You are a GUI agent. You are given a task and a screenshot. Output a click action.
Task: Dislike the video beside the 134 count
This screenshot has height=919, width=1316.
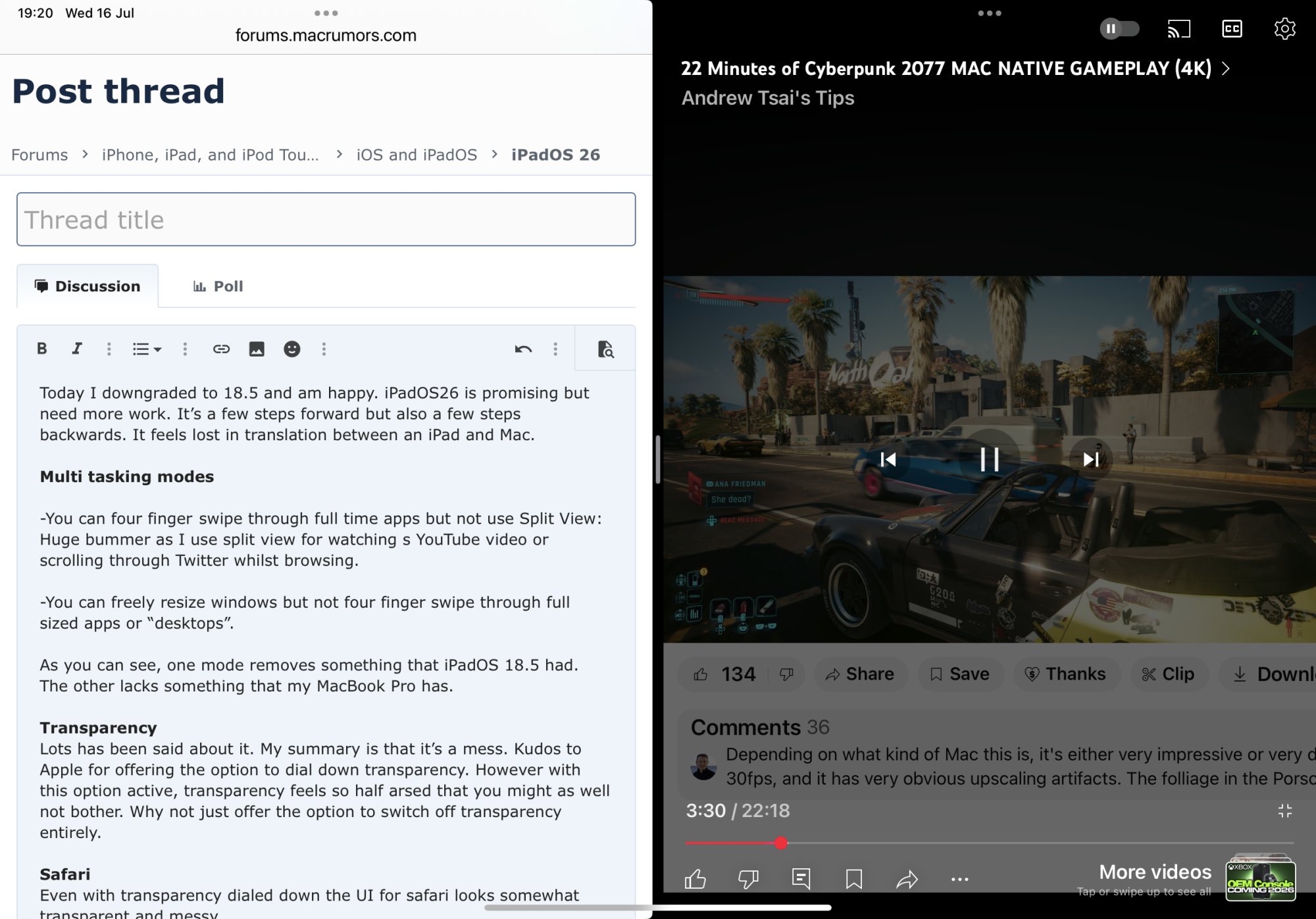click(786, 674)
